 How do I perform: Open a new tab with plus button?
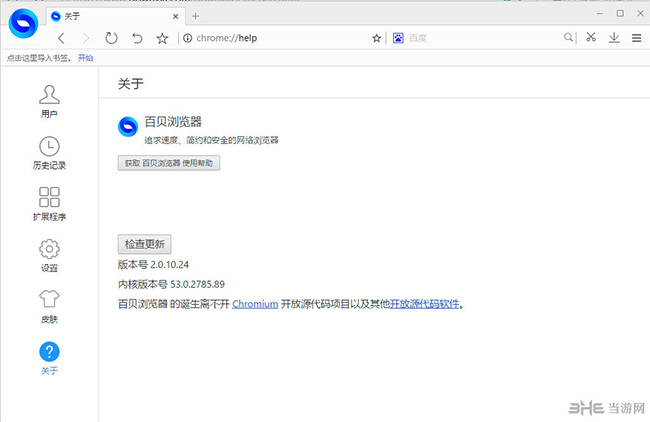196,16
